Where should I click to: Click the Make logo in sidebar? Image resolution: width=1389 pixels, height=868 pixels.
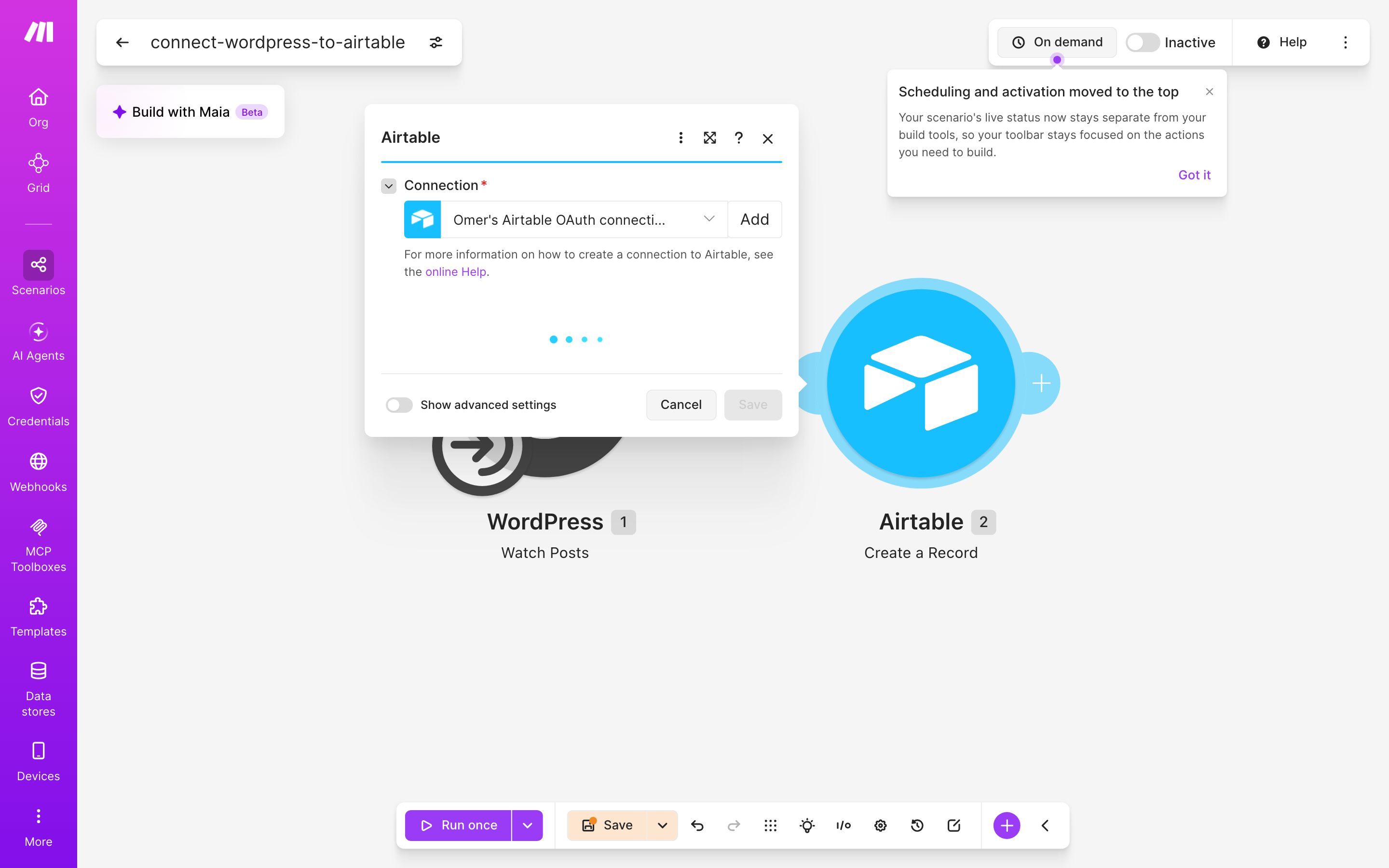pos(39,31)
